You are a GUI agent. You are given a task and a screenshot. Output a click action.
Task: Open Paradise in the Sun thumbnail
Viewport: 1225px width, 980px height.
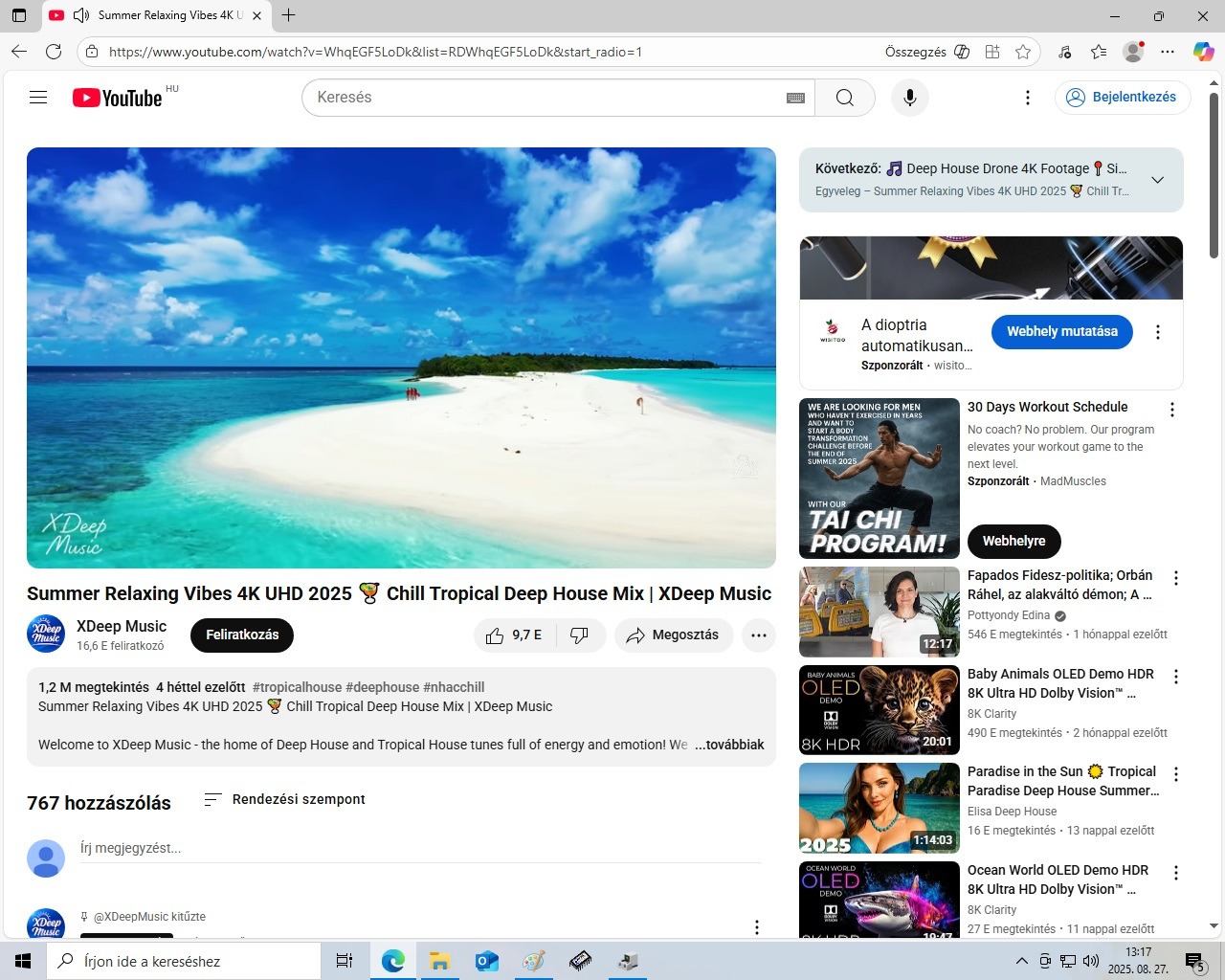(880, 809)
